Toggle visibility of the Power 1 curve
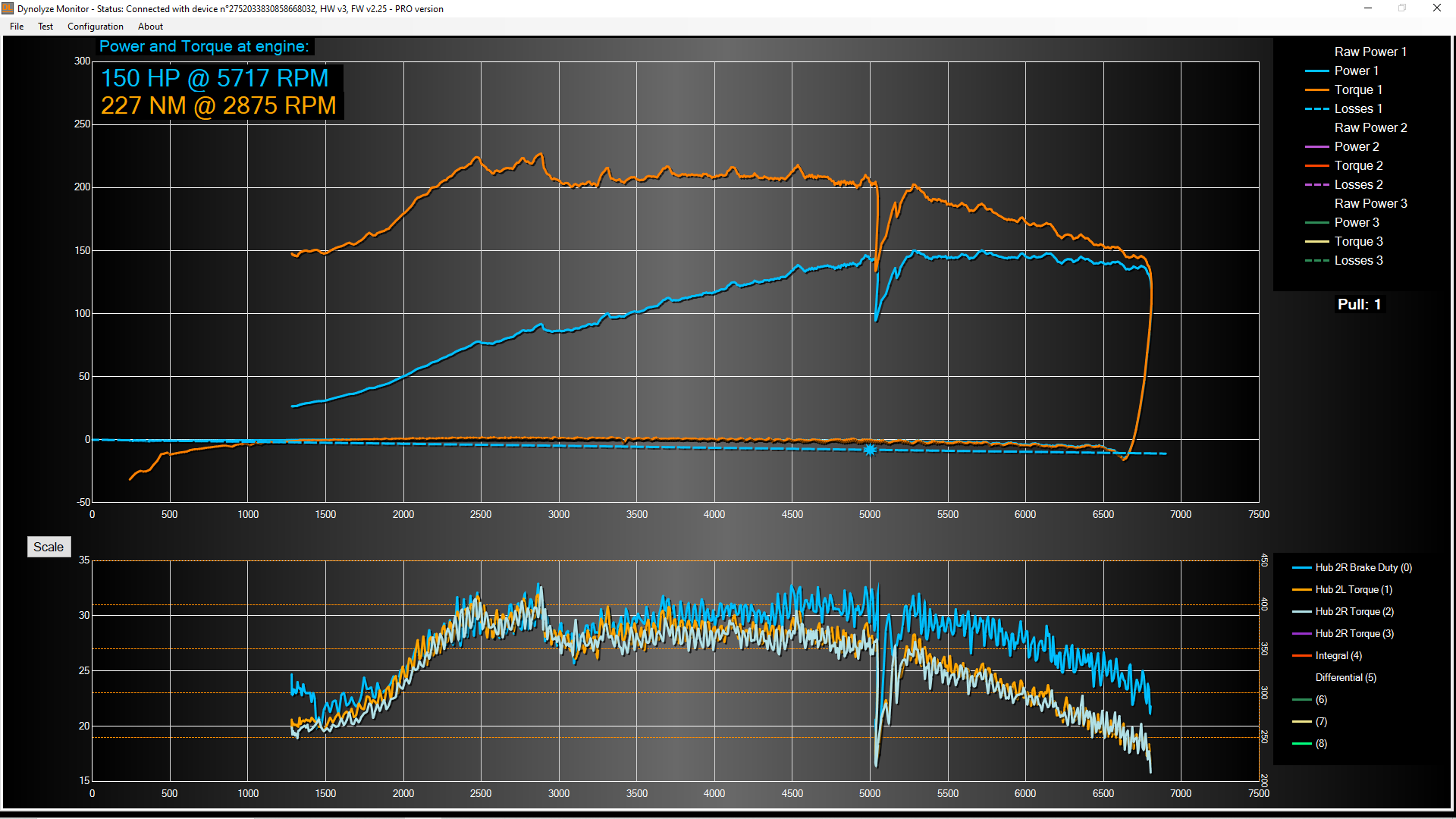The width and height of the screenshot is (1456, 819). coord(1357,70)
